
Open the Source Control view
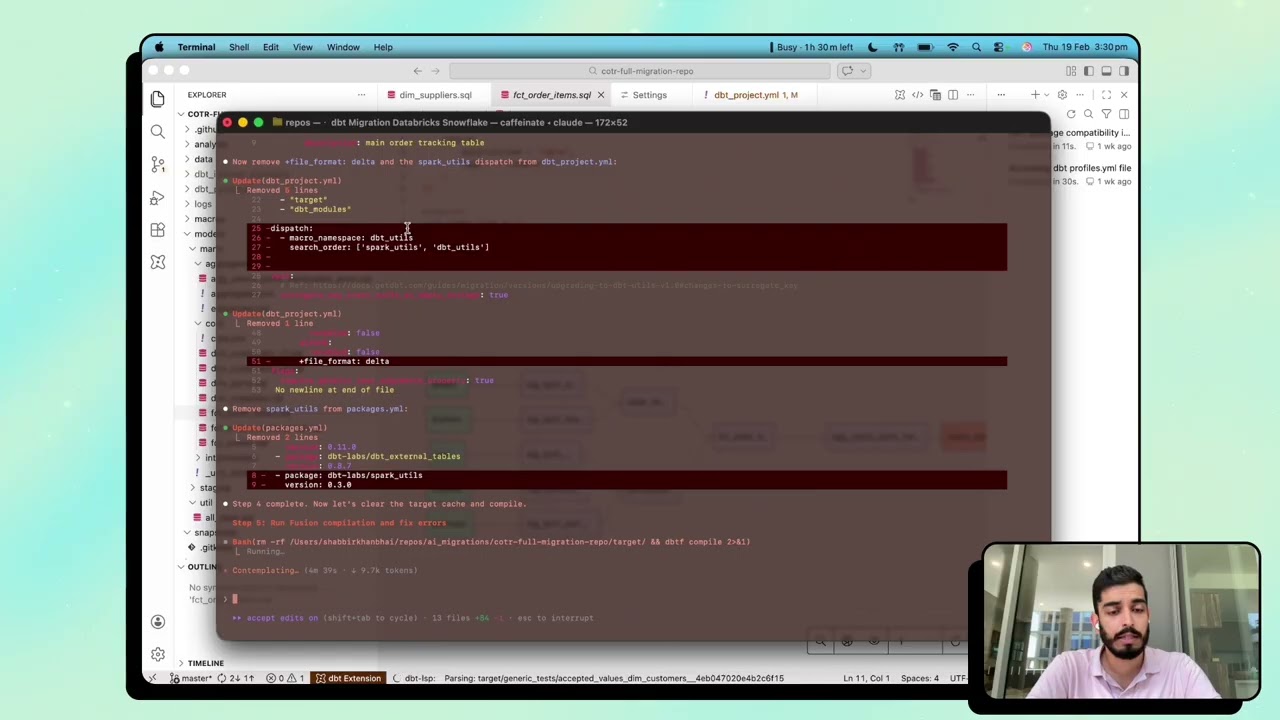pos(157,164)
